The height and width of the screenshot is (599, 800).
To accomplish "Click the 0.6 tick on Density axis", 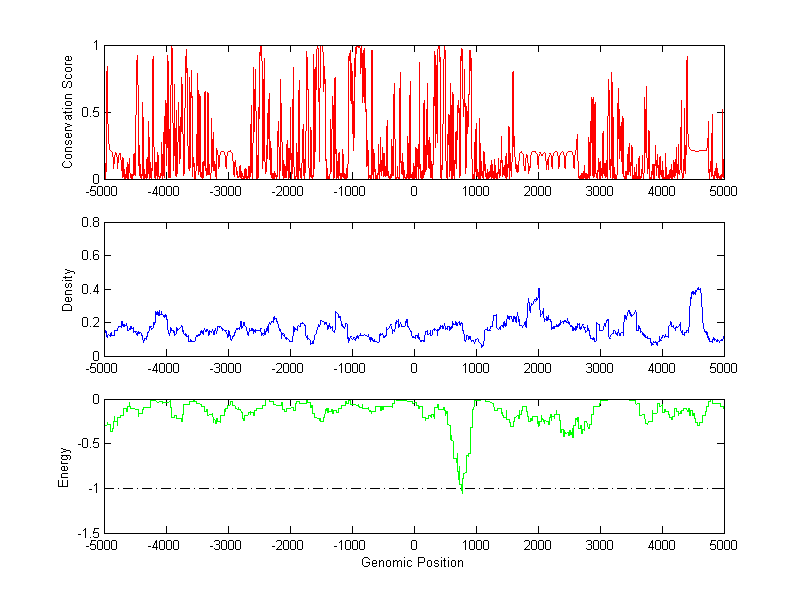I will pyautogui.click(x=88, y=256).
